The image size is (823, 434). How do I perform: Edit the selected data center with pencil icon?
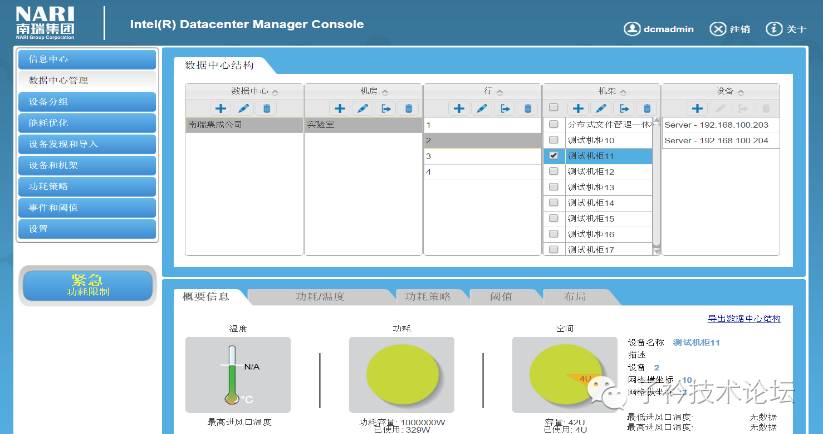(244, 109)
